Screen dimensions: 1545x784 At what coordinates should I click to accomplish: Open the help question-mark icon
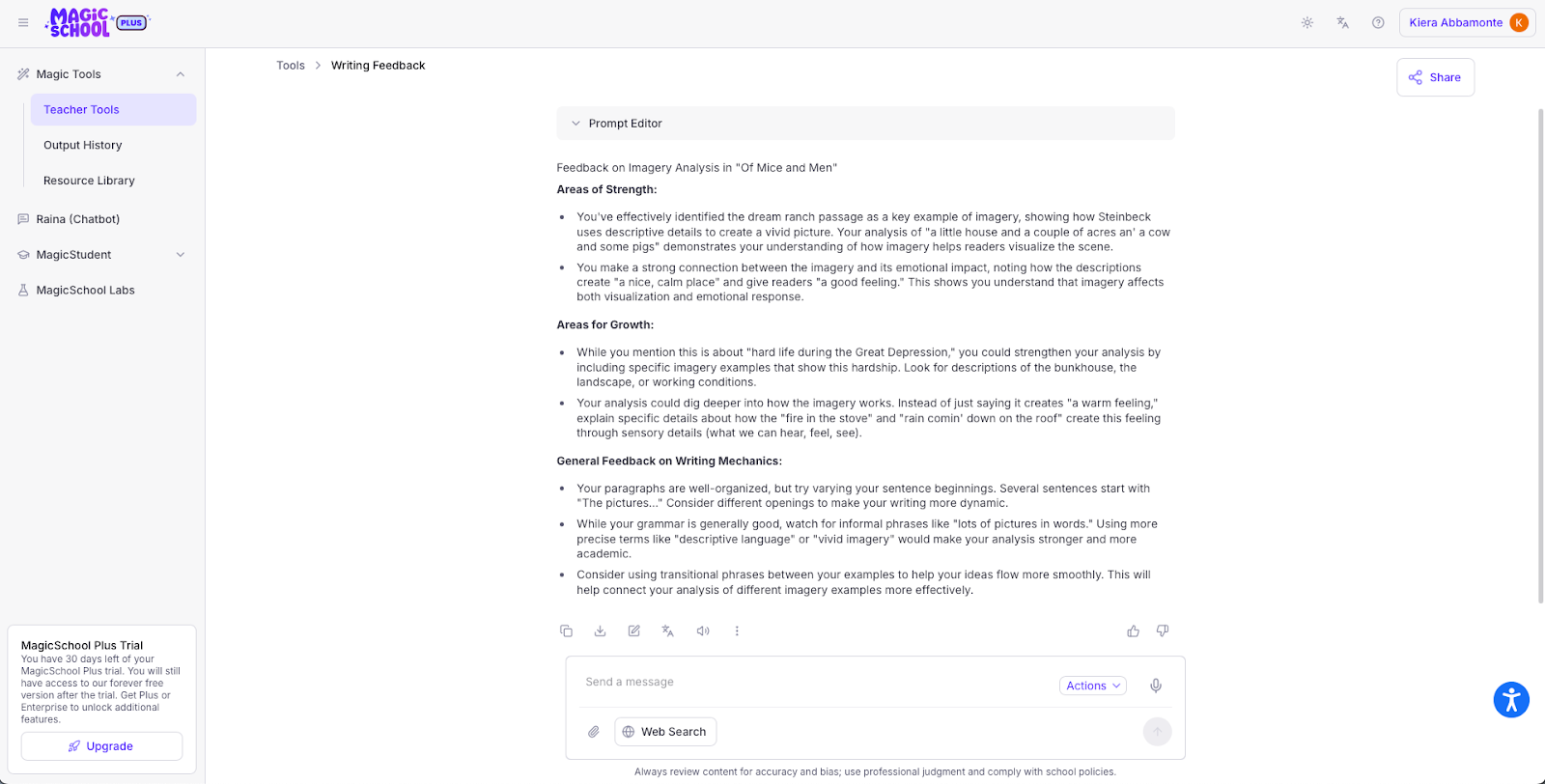(x=1378, y=21)
